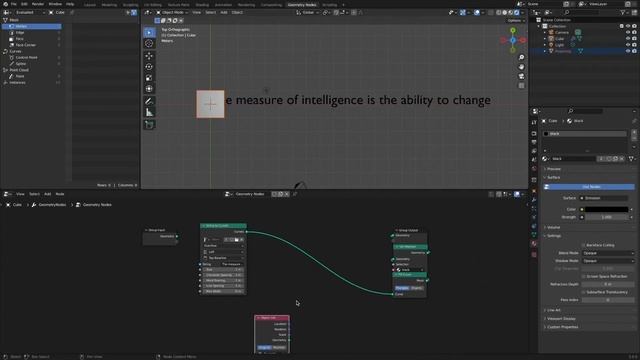Open the Render menu
640x360 pixels.
point(38,4)
